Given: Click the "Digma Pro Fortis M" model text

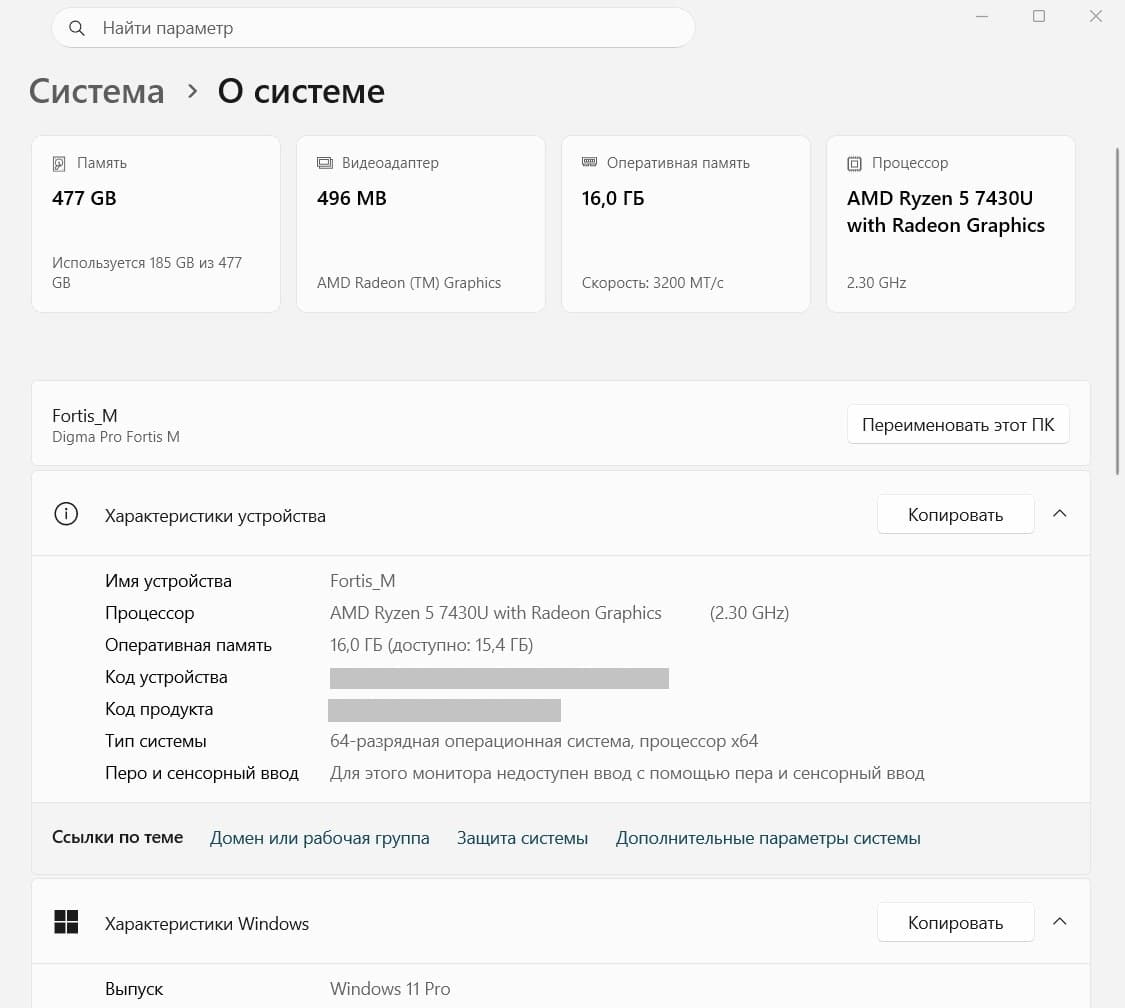Looking at the screenshot, I should (x=116, y=437).
